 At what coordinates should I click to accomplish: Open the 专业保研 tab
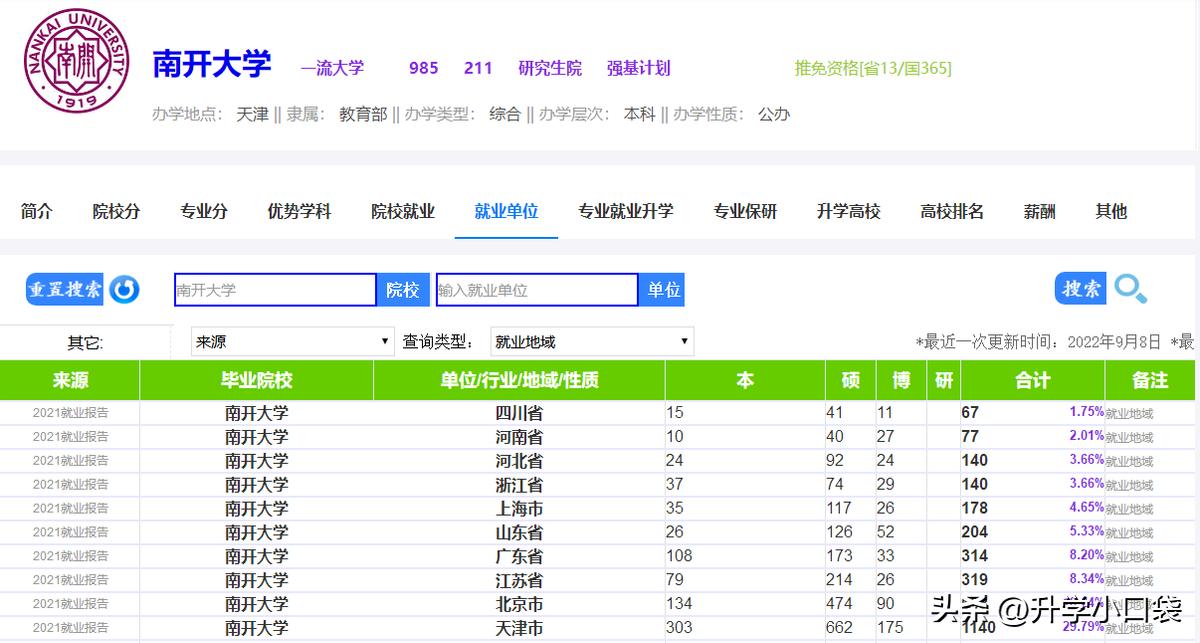click(745, 211)
